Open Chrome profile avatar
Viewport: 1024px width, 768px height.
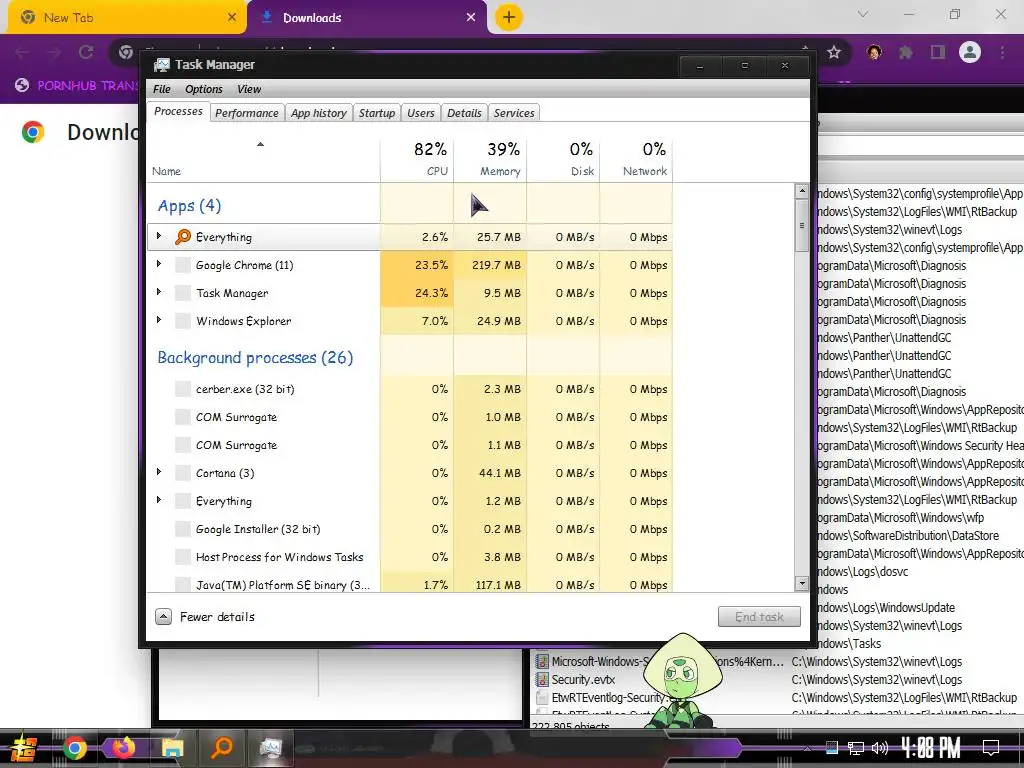(970, 52)
